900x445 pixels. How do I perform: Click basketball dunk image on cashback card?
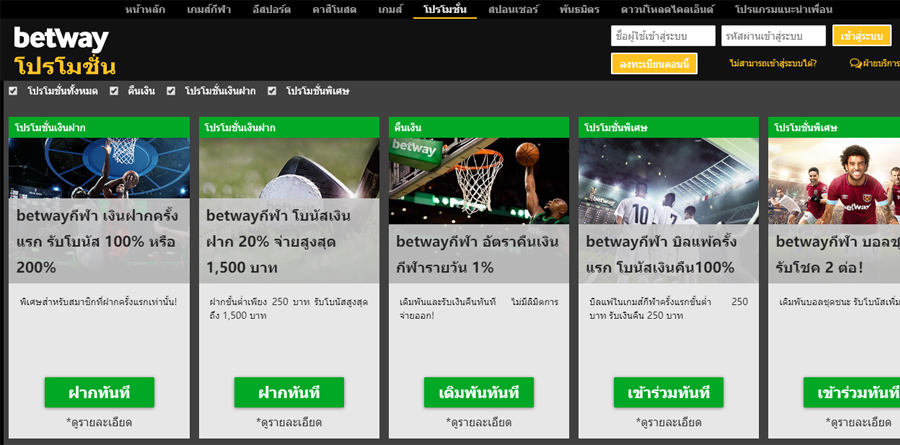tap(479, 181)
